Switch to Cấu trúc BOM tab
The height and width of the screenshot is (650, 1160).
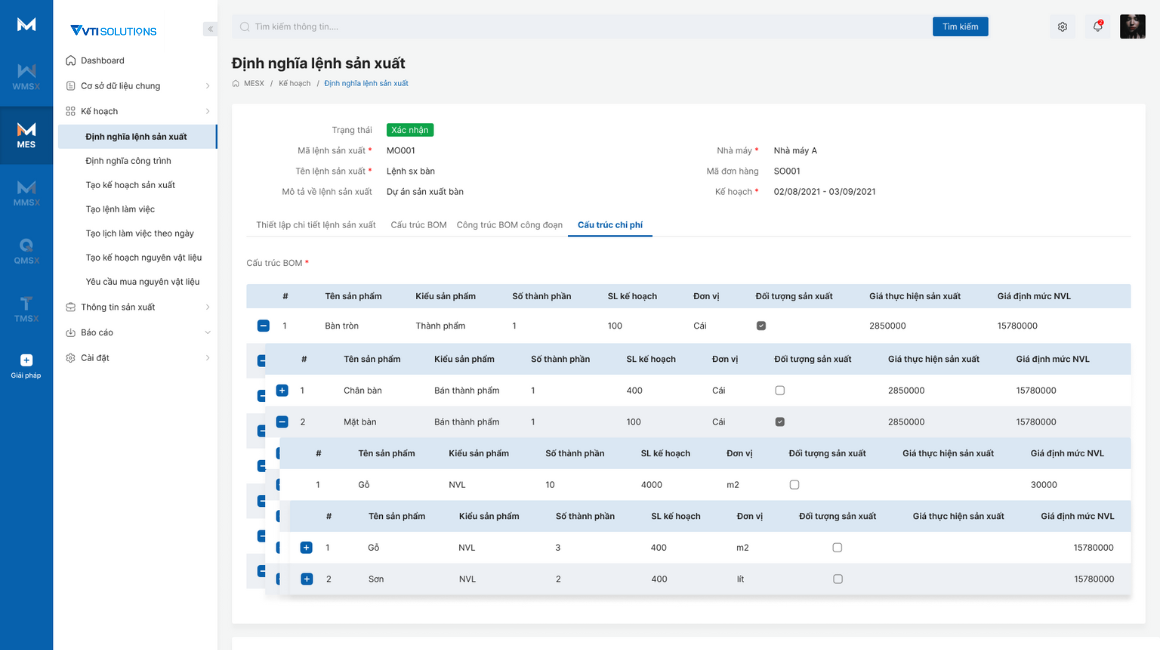coord(418,225)
